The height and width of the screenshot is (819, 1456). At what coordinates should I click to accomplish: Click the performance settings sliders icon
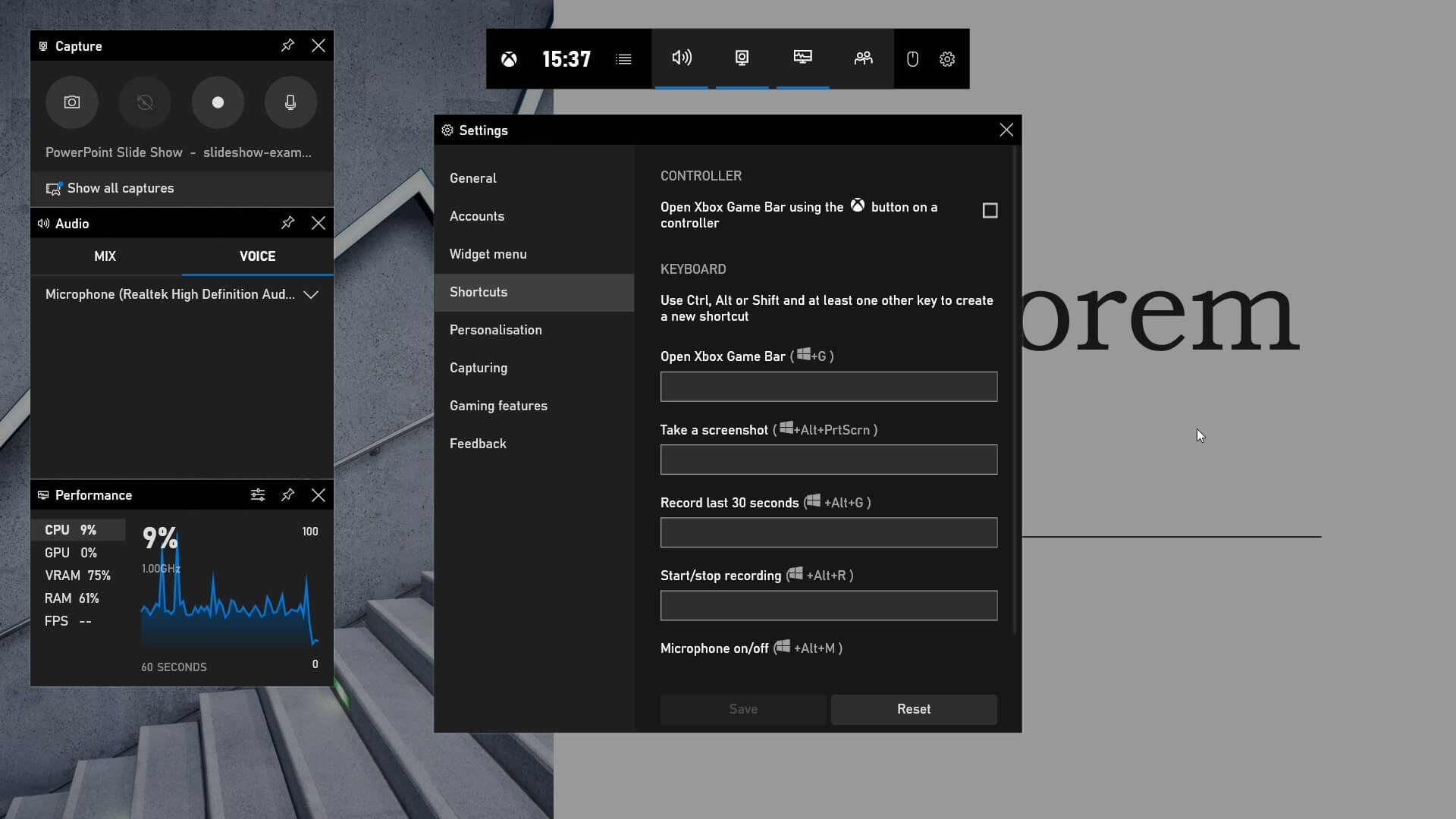(257, 494)
